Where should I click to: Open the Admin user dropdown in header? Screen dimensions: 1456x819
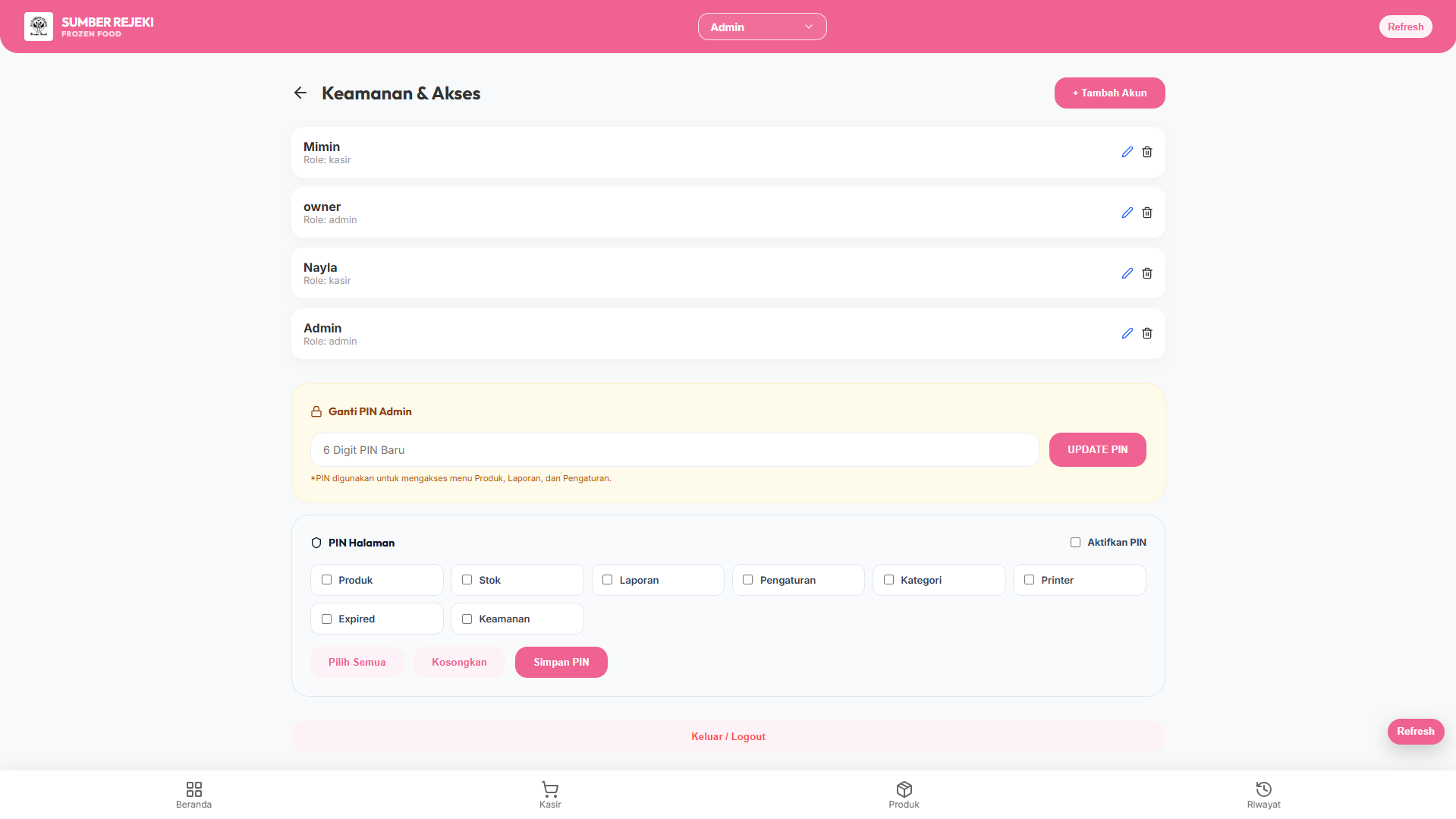(x=762, y=27)
